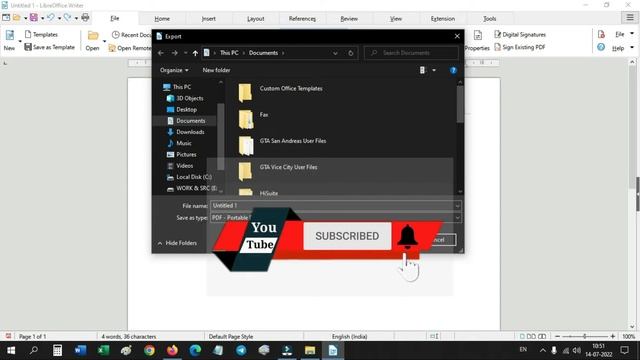
Task: Expand the Save as type dropdown arrow
Action: click(x=458, y=218)
